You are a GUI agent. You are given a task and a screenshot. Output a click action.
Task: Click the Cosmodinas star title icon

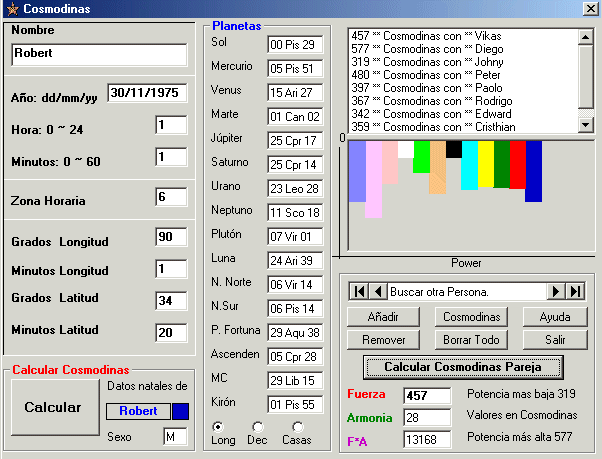pos(12,9)
